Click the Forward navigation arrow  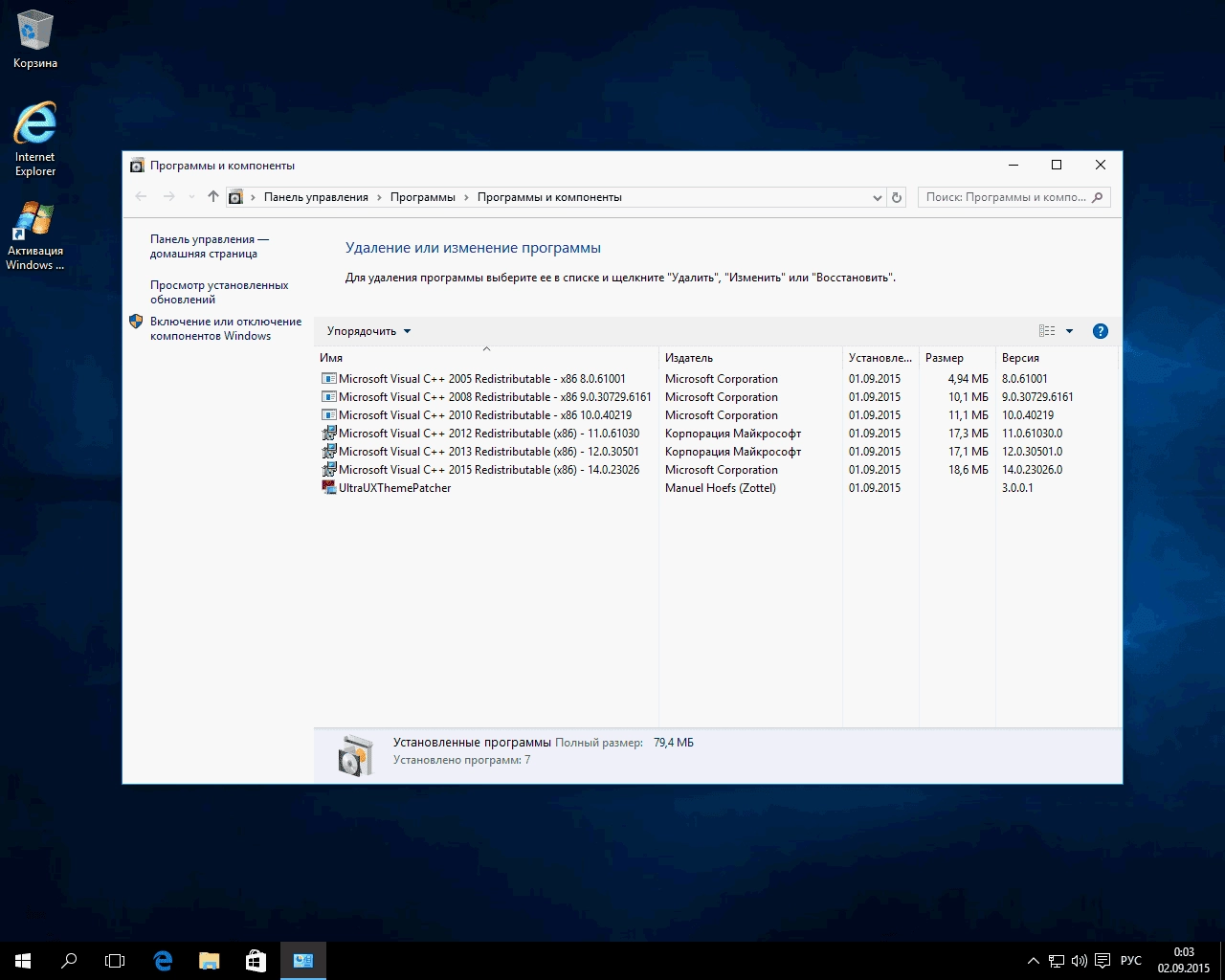click(169, 197)
